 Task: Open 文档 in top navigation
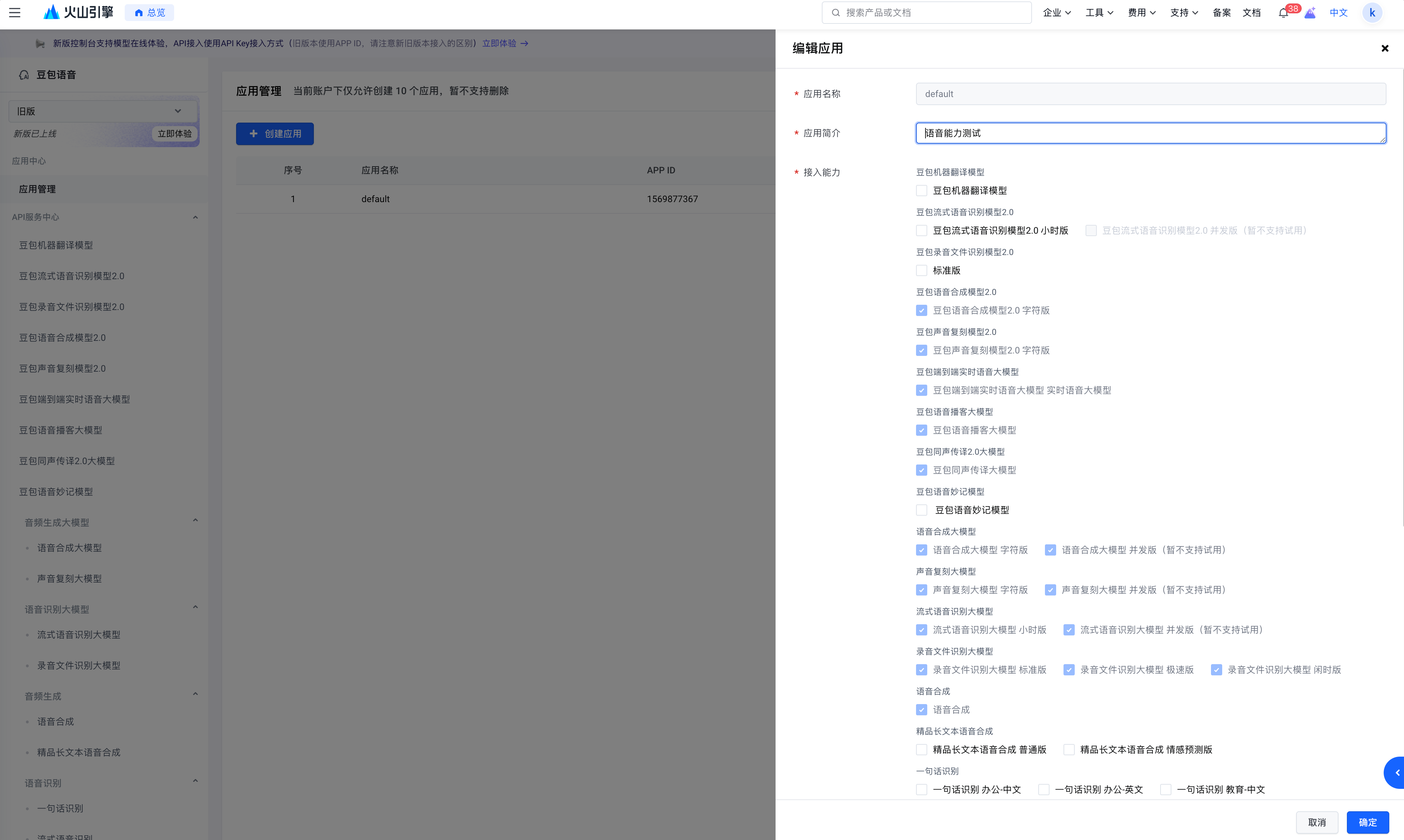(1251, 13)
